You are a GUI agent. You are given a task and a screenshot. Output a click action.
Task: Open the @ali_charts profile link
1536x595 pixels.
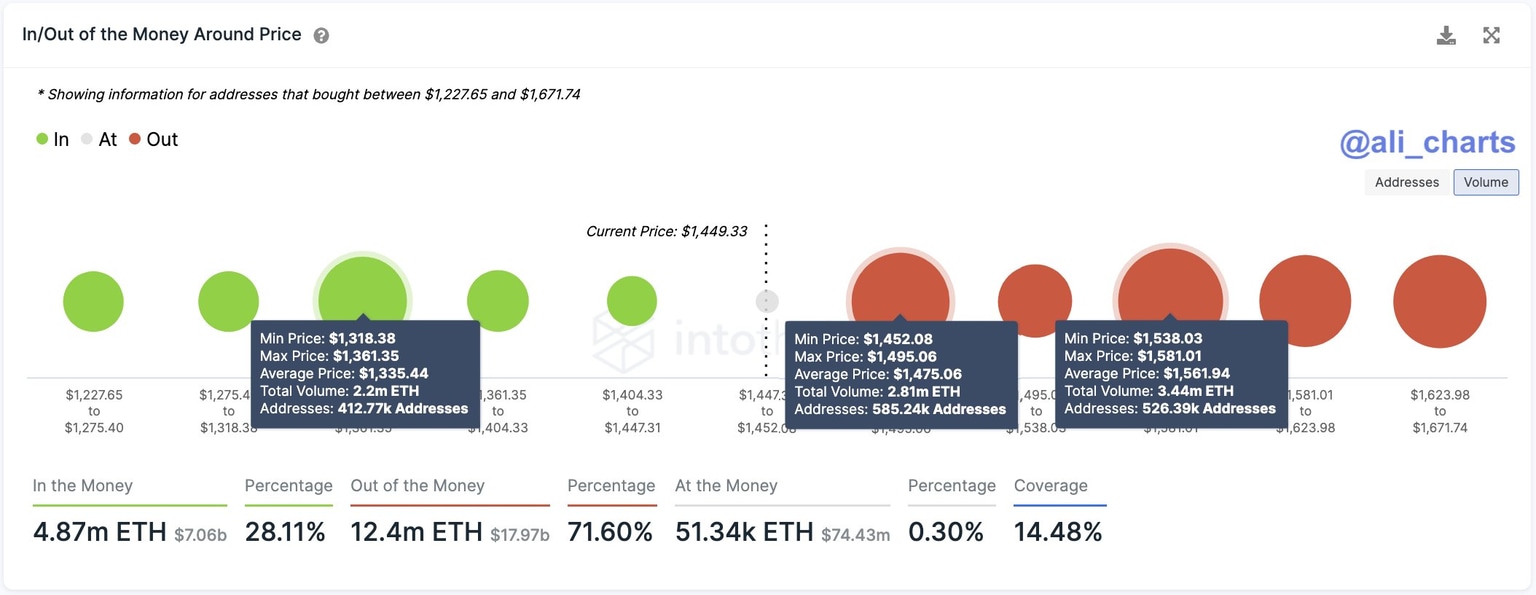[1427, 142]
